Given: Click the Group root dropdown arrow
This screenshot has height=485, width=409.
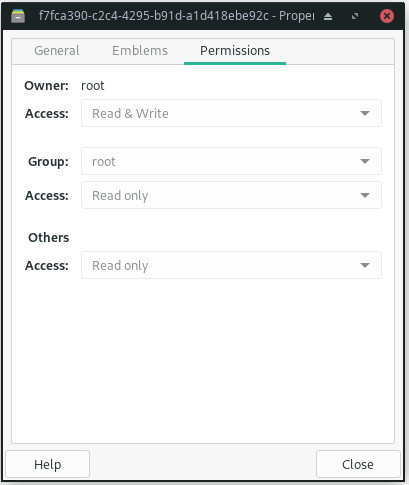Looking at the screenshot, I should tap(365, 161).
